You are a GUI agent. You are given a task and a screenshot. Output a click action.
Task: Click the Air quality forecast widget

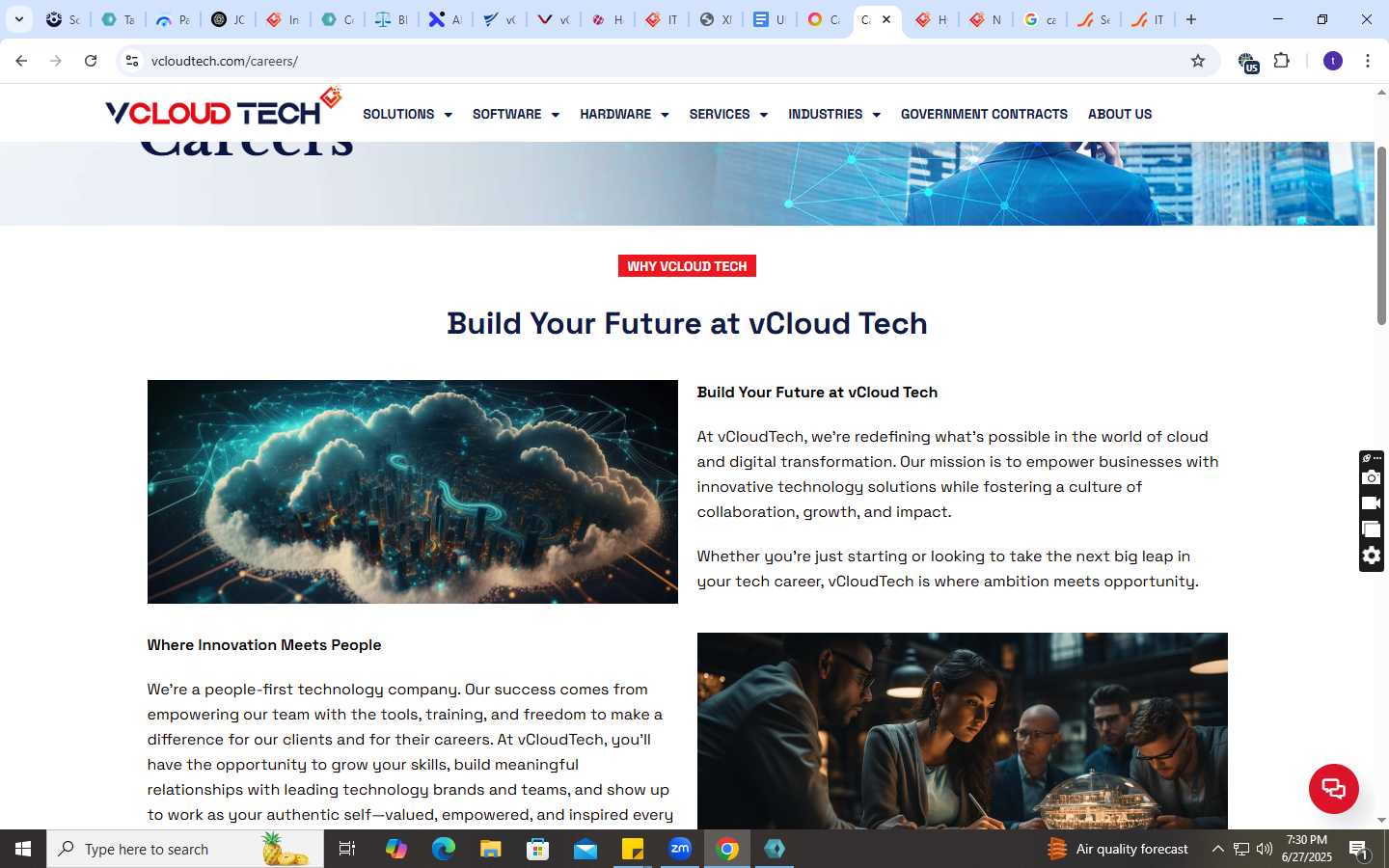coord(1118,849)
